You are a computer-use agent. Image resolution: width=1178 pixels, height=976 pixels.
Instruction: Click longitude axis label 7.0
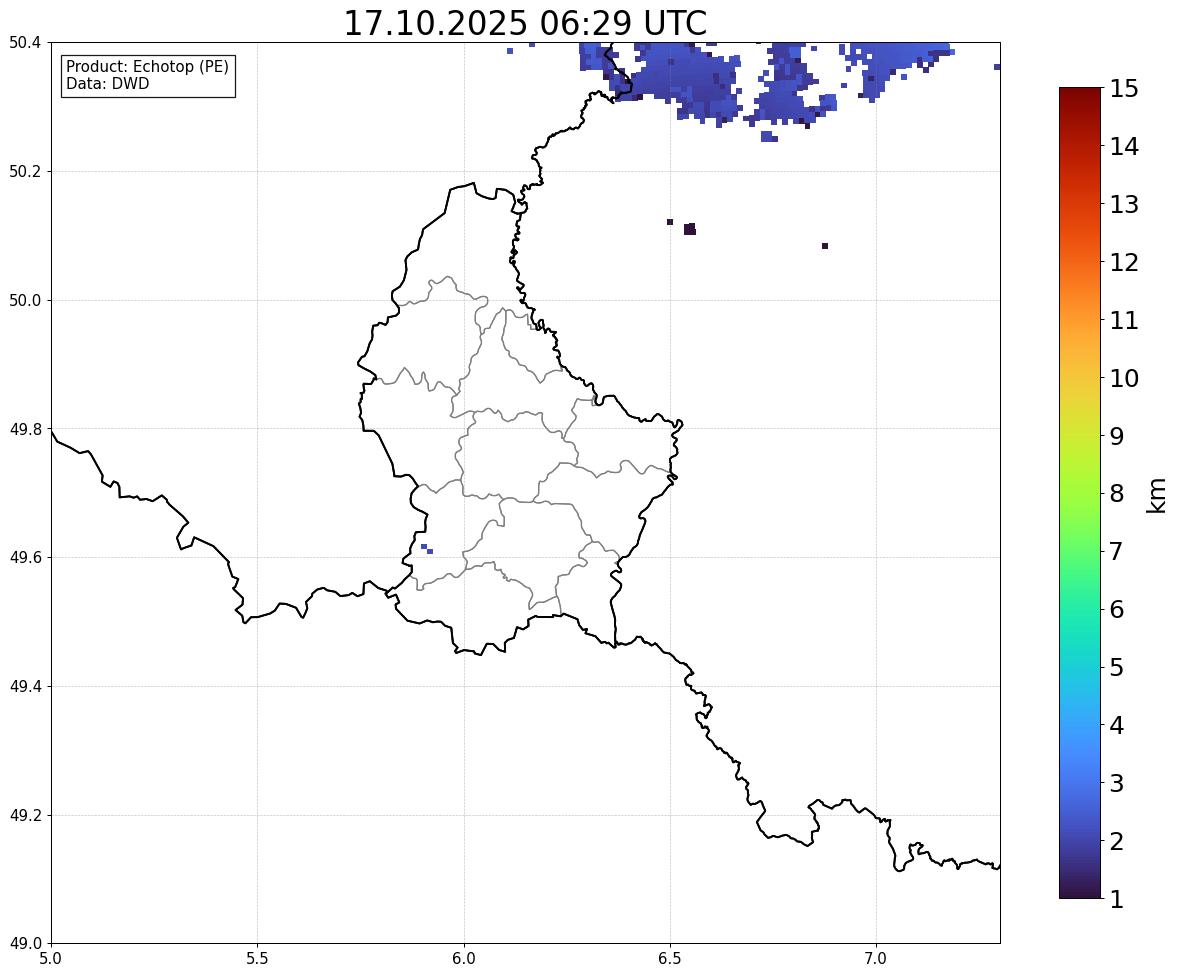[x=876, y=959]
